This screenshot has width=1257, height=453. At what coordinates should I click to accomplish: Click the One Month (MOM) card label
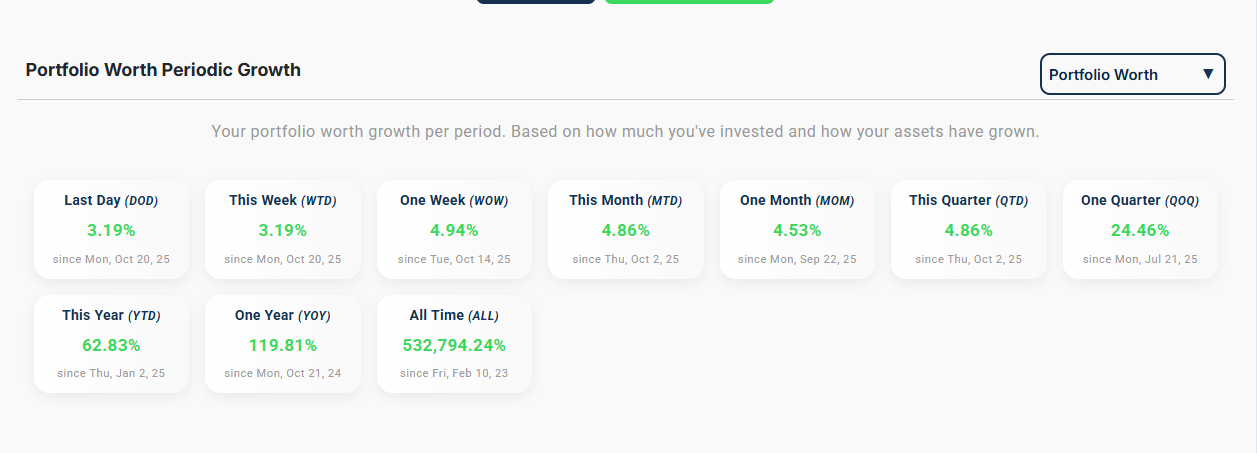click(797, 200)
